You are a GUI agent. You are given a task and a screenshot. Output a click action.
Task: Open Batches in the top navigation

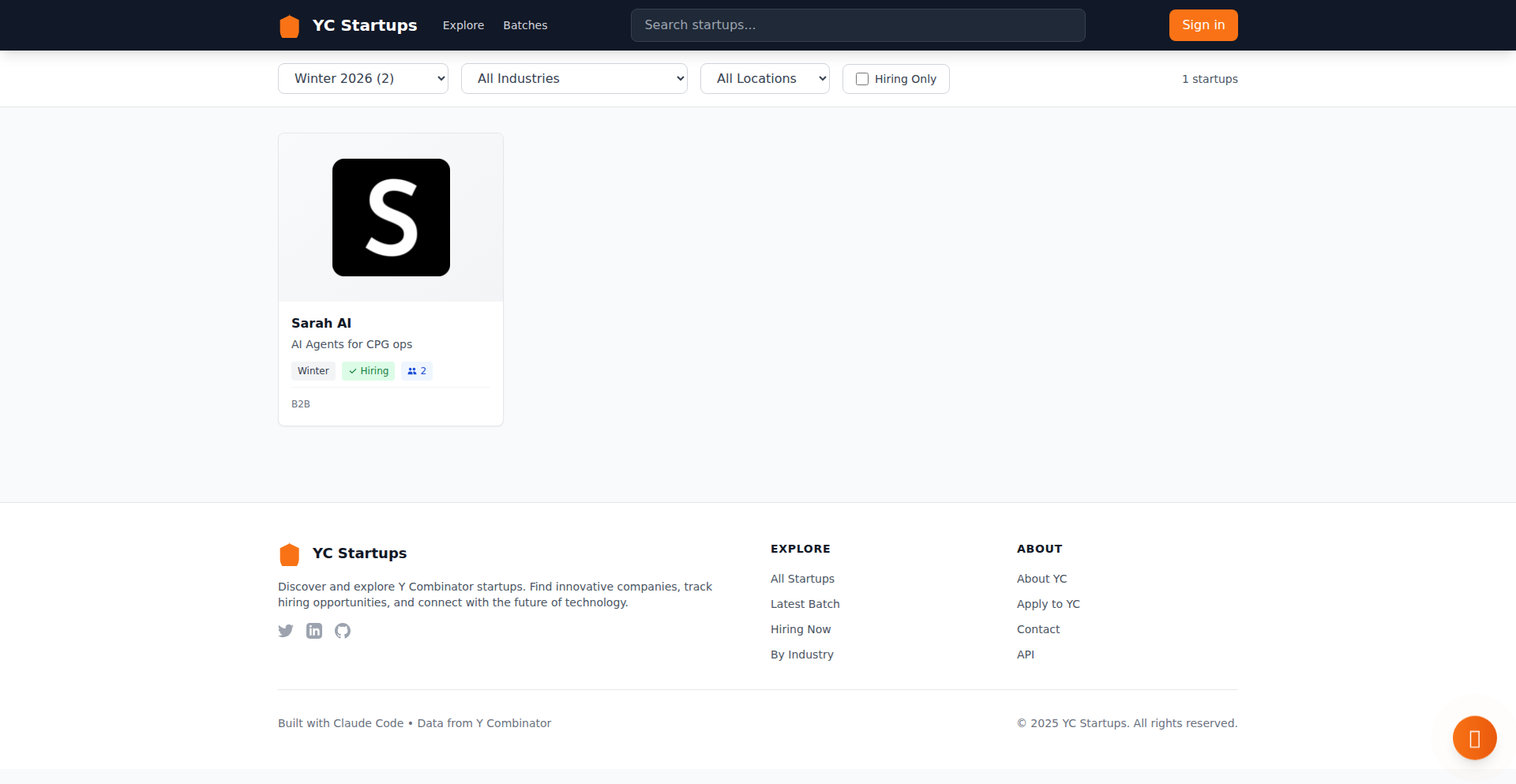[525, 25]
